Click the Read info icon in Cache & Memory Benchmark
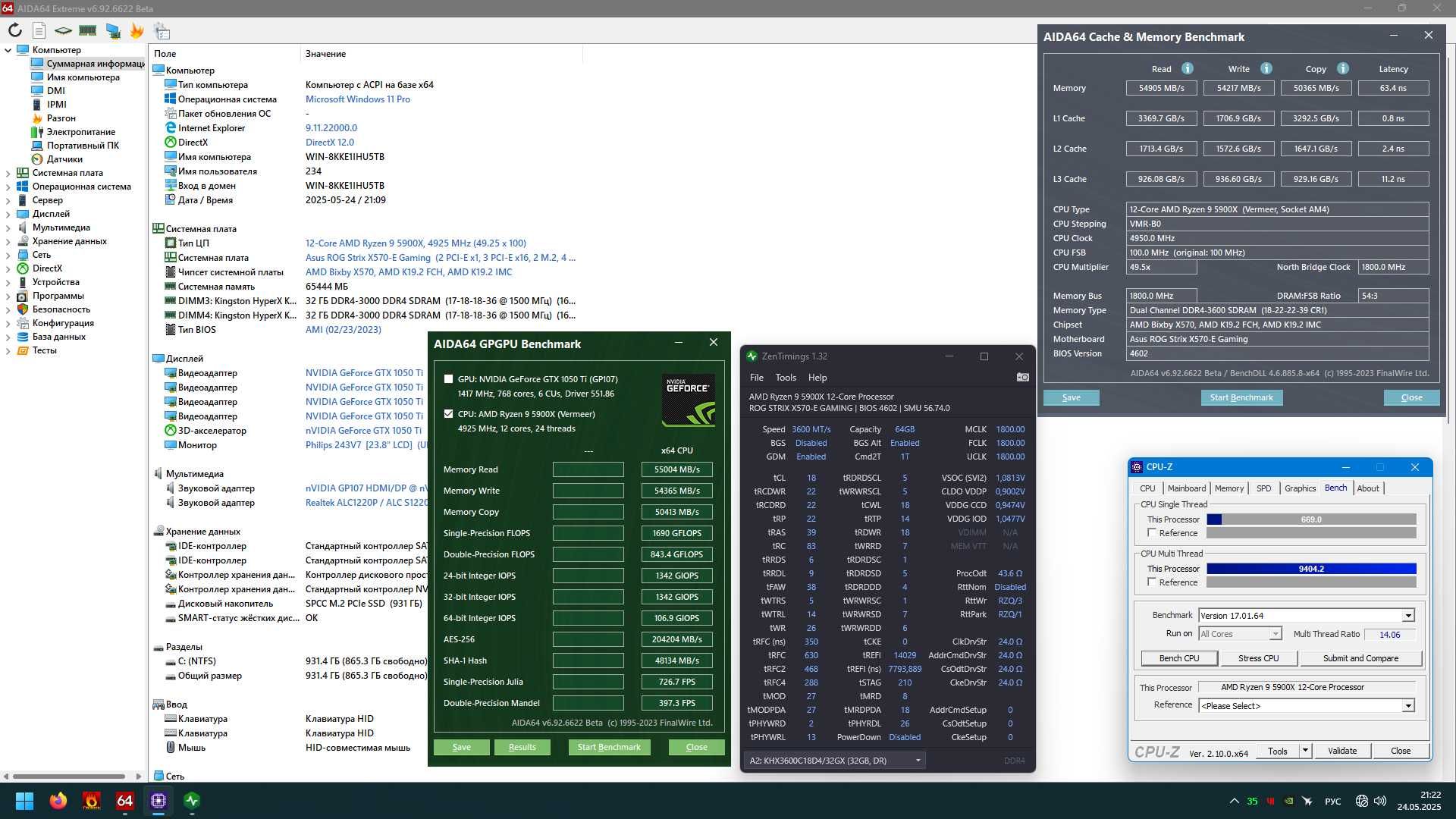The image size is (1456, 819). (x=1188, y=68)
